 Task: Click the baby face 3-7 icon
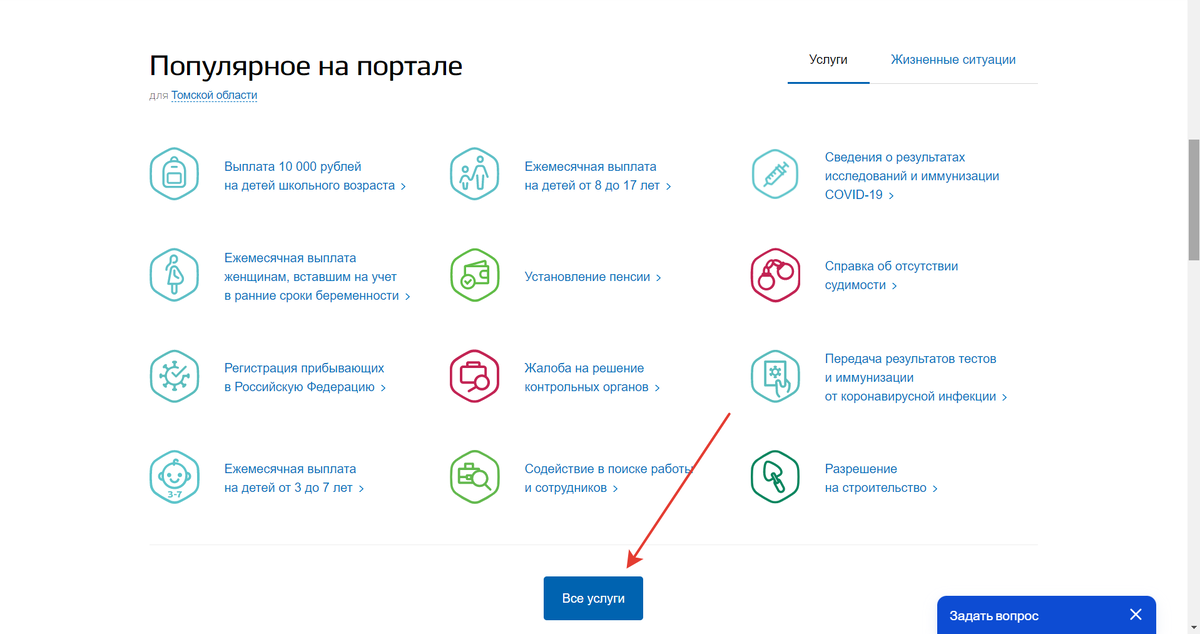174,477
